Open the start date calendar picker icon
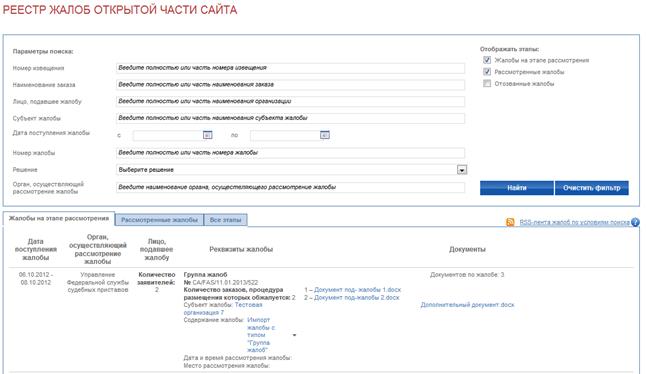The height and width of the screenshot is (374, 646). click(x=208, y=135)
